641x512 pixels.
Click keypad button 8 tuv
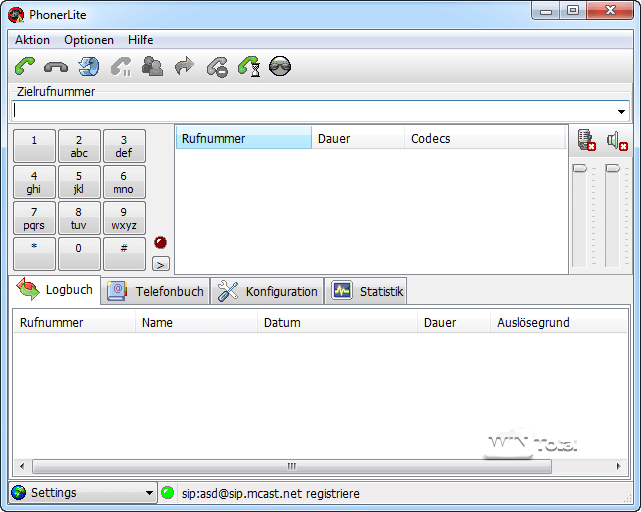coord(79,218)
